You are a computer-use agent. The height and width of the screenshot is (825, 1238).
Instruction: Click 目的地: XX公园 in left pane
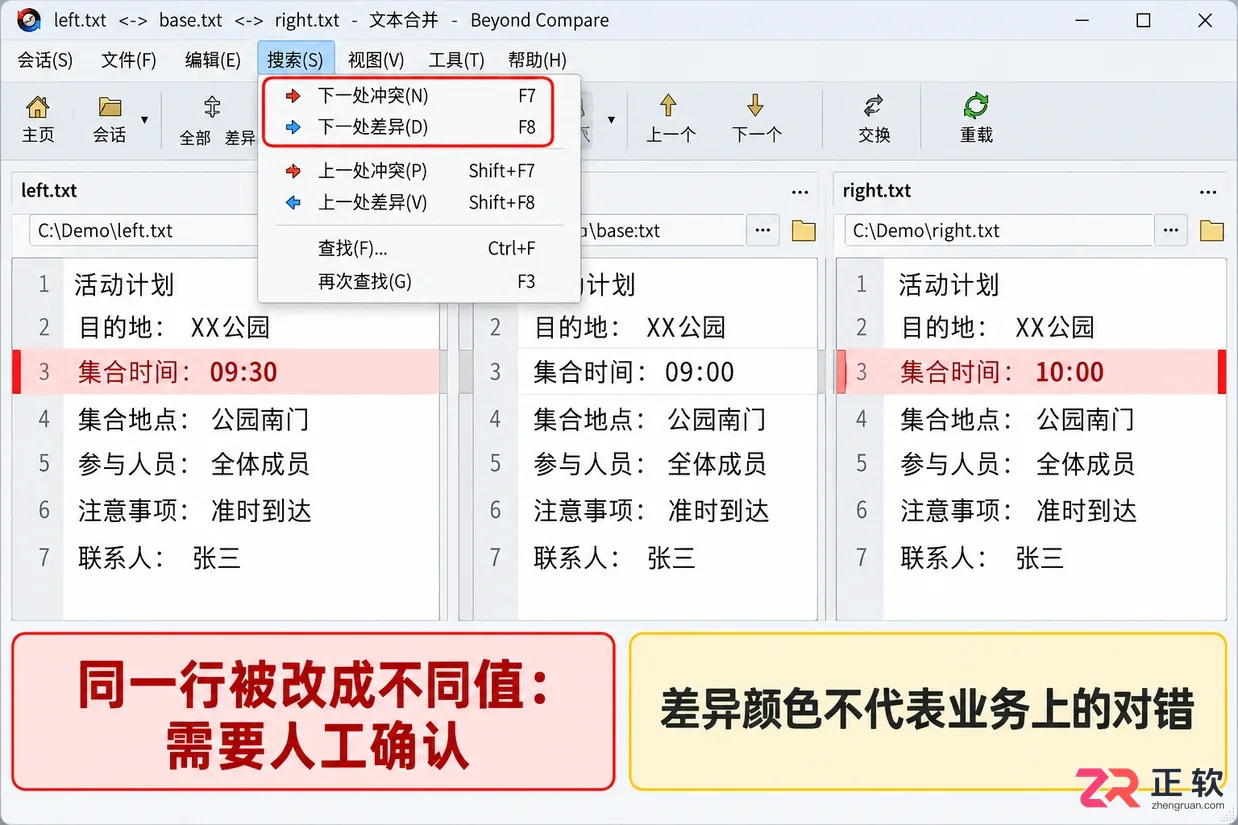point(175,327)
